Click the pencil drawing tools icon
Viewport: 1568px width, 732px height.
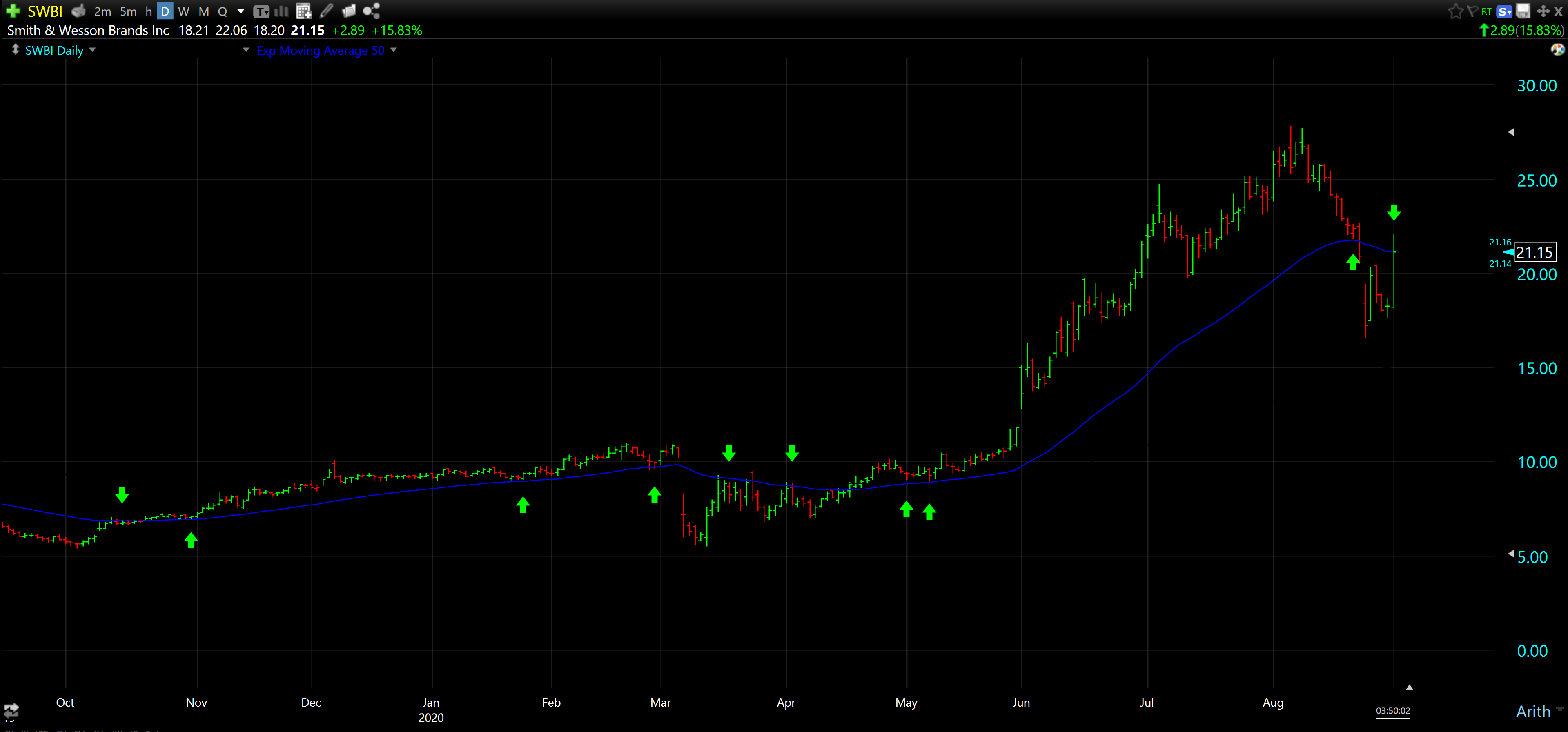327,11
